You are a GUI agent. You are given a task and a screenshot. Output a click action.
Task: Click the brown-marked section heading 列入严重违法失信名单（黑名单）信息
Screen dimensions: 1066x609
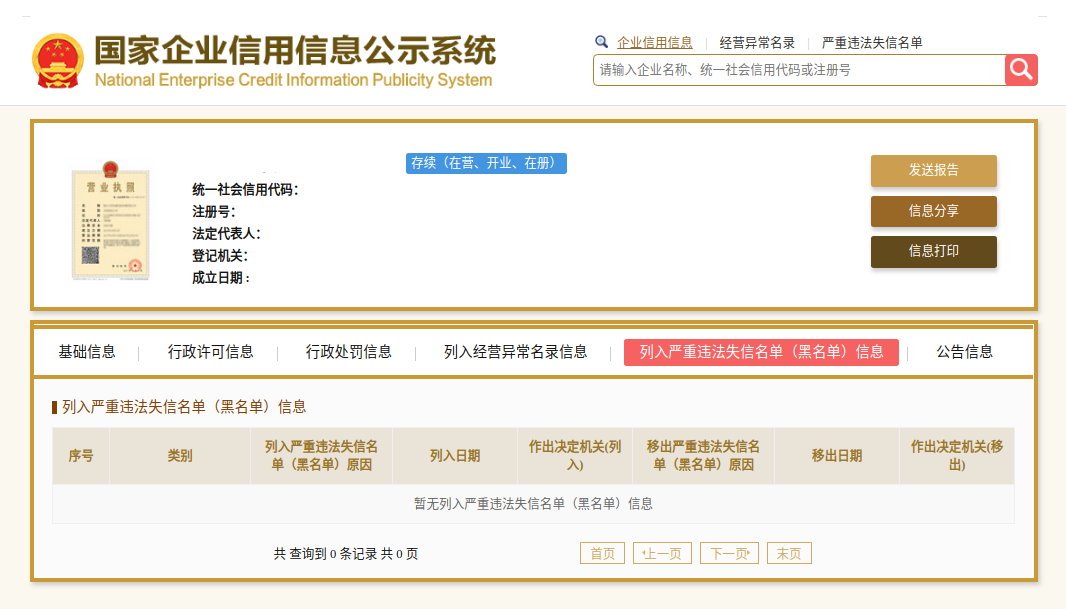(x=184, y=407)
